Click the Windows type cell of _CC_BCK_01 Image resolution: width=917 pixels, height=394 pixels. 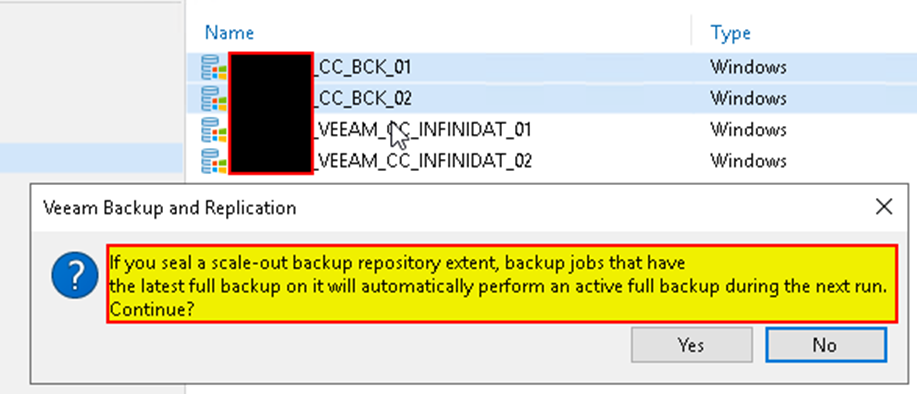click(748, 68)
